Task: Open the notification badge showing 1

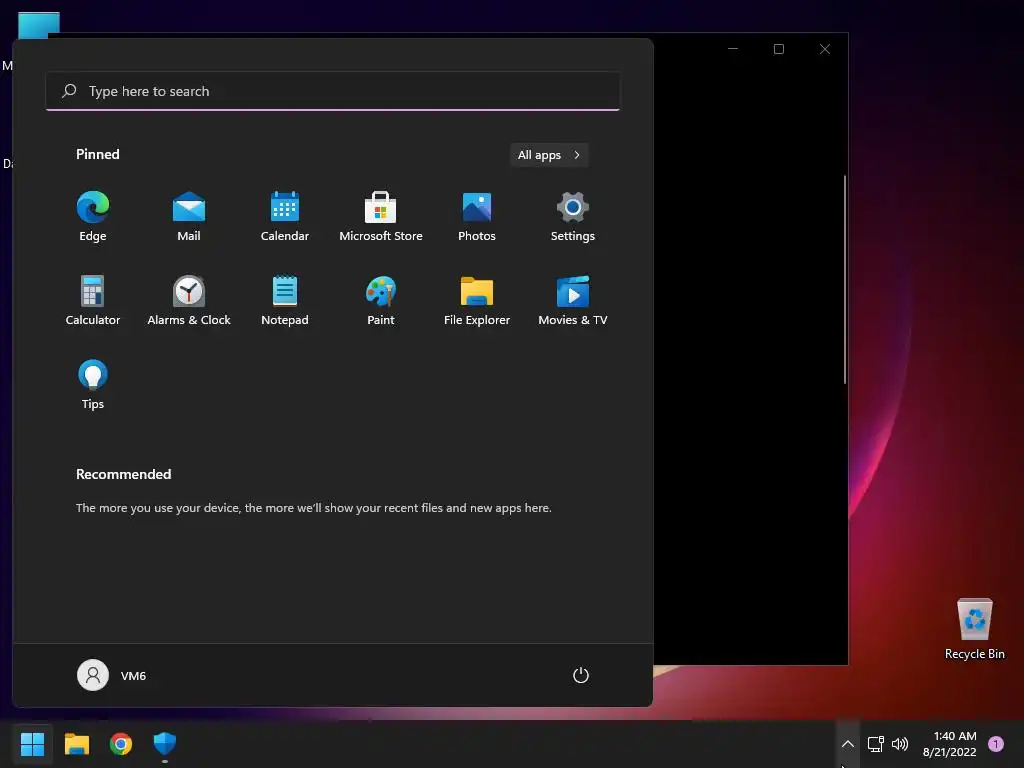Action: [x=996, y=744]
